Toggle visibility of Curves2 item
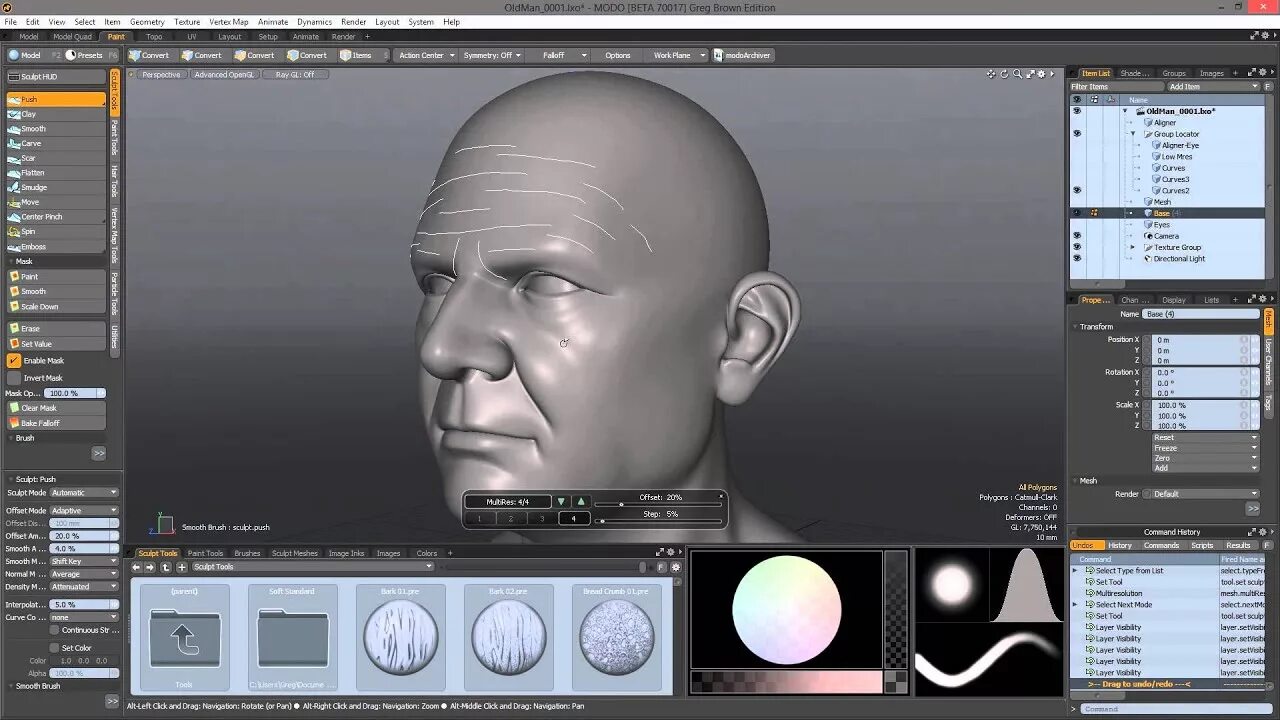Image resolution: width=1280 pixels, height=720 pixels. coord(1077,190)
